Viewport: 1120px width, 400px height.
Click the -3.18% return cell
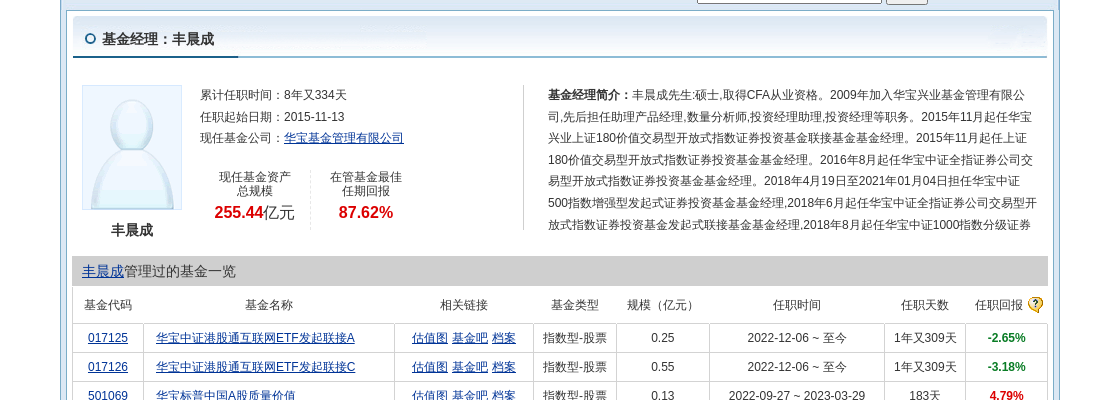pos(1006,367)
